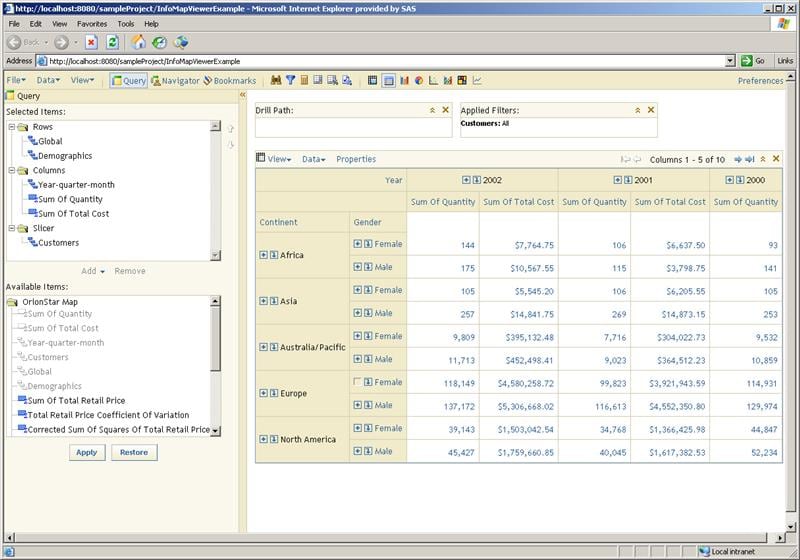
Task: Go to next columns page arrow
Action: point(737,159)
